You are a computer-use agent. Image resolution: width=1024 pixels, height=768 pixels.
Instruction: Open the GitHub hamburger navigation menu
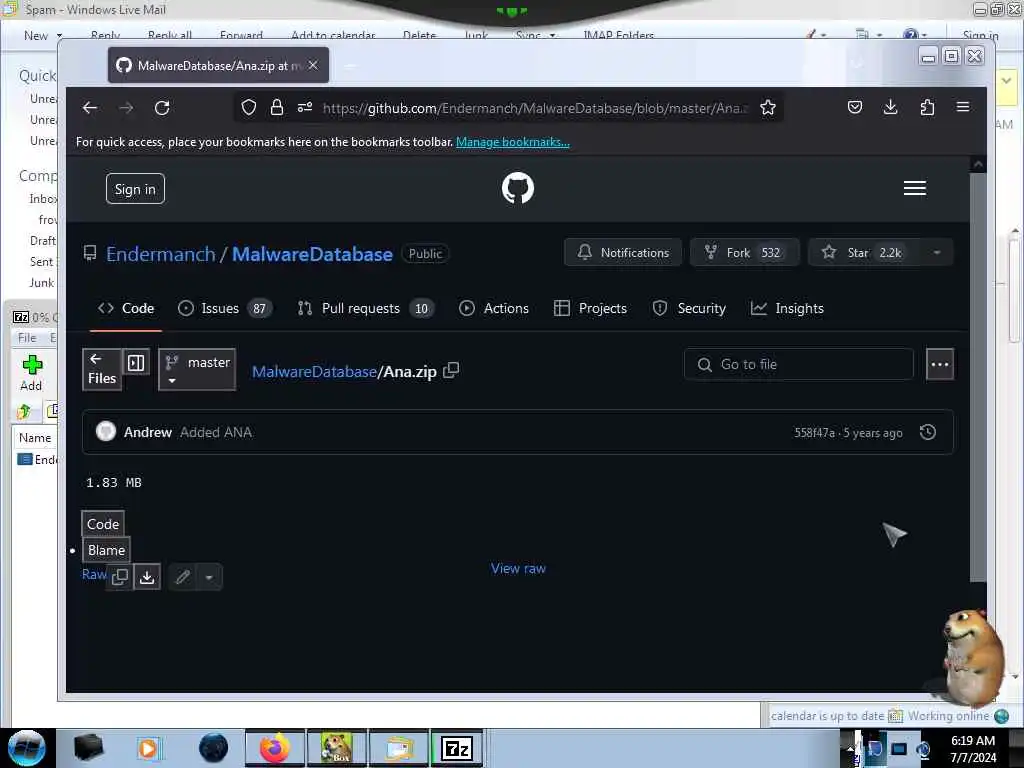pyautogui.click(x=914, y=188)
